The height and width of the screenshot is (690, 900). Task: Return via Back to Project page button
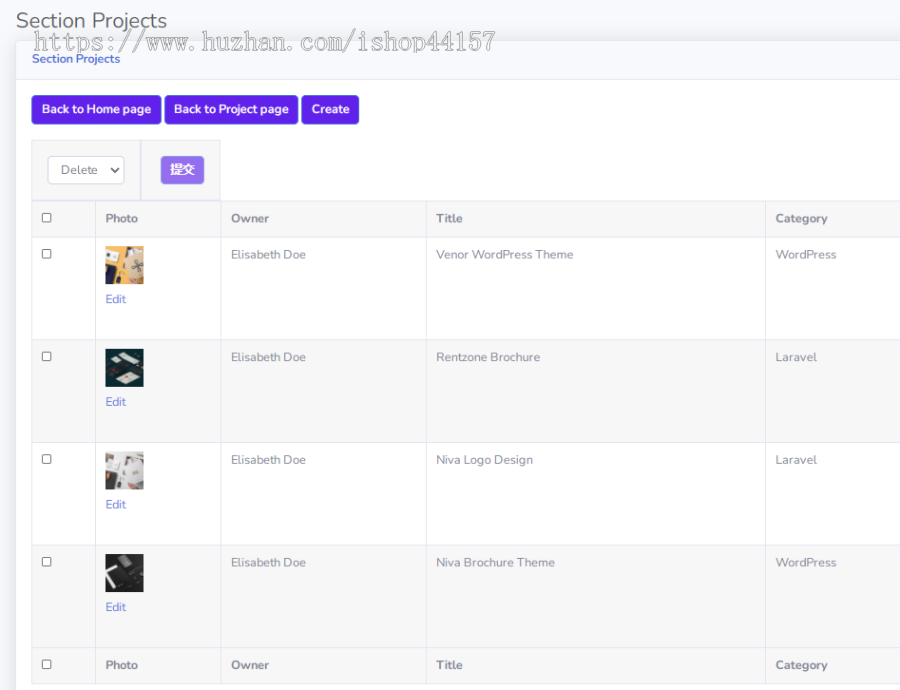tap(231, 110)
